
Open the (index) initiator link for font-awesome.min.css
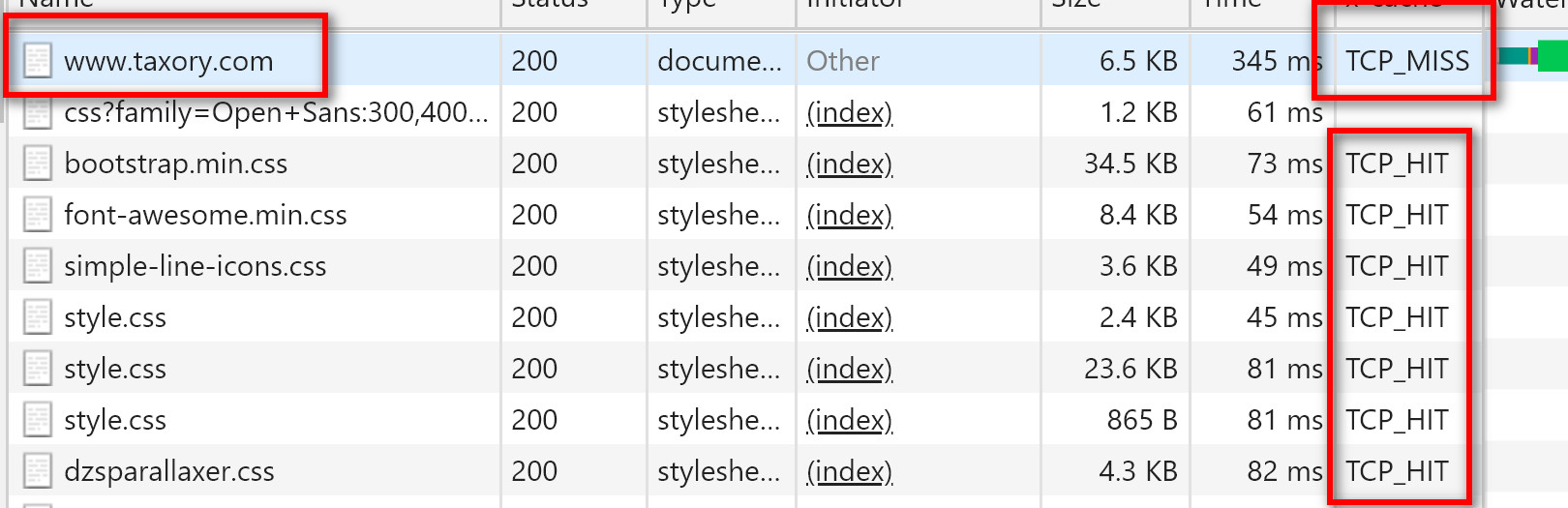coord(849,215)
